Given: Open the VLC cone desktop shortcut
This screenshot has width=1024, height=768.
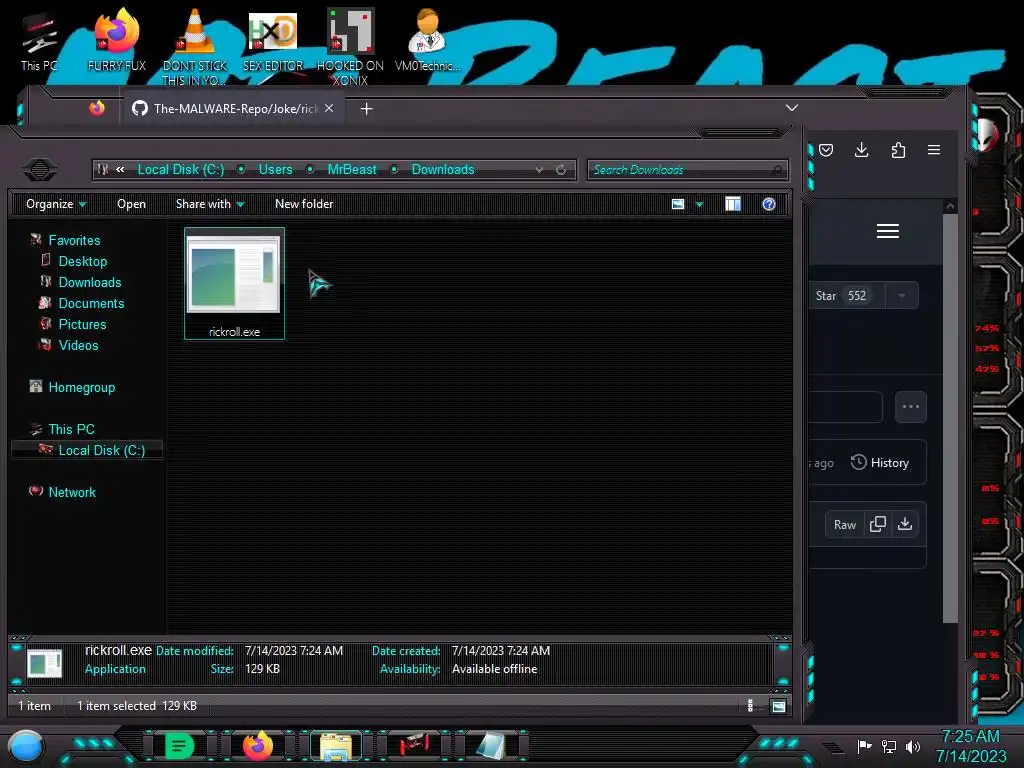Looking at the screenshot, I should [195, 46].
